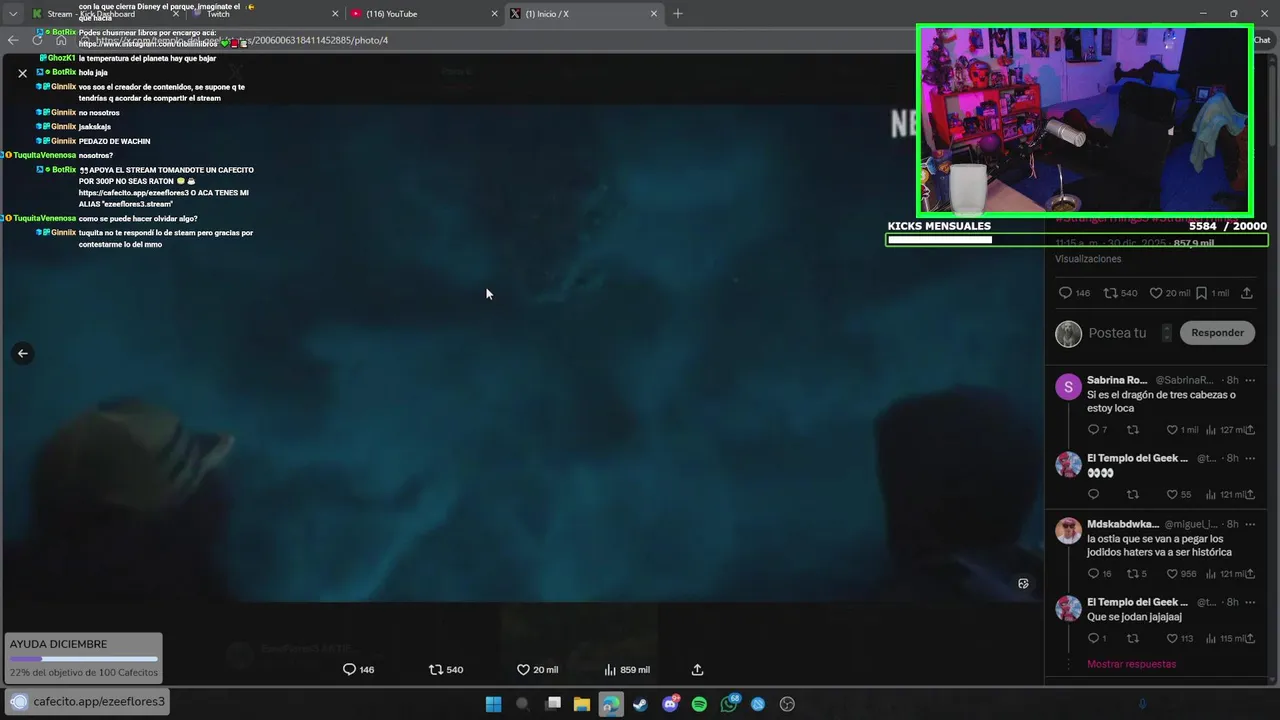Open Steam from the taskbar

pos(640,704)
